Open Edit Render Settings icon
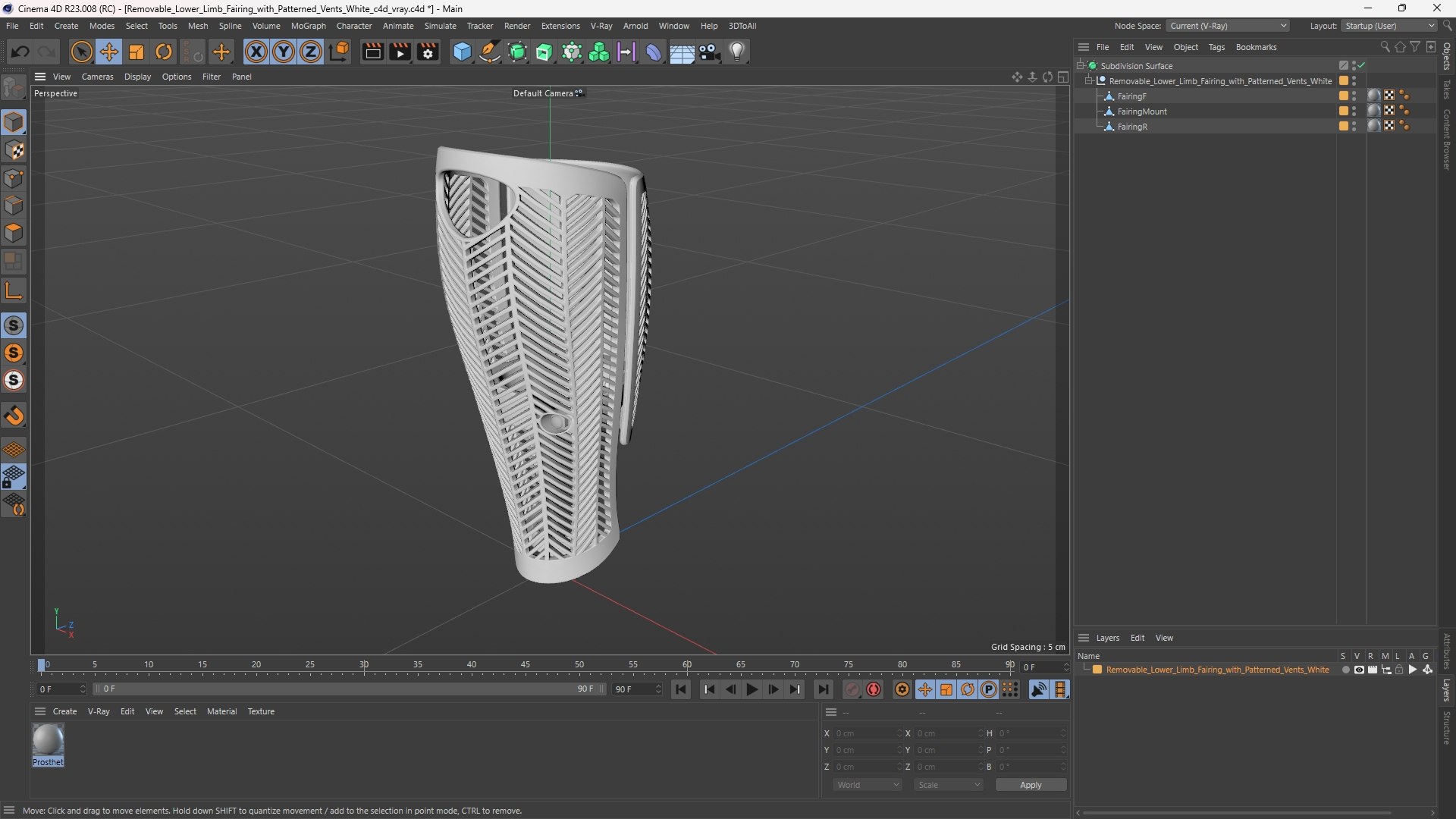 tap(428, 52)
